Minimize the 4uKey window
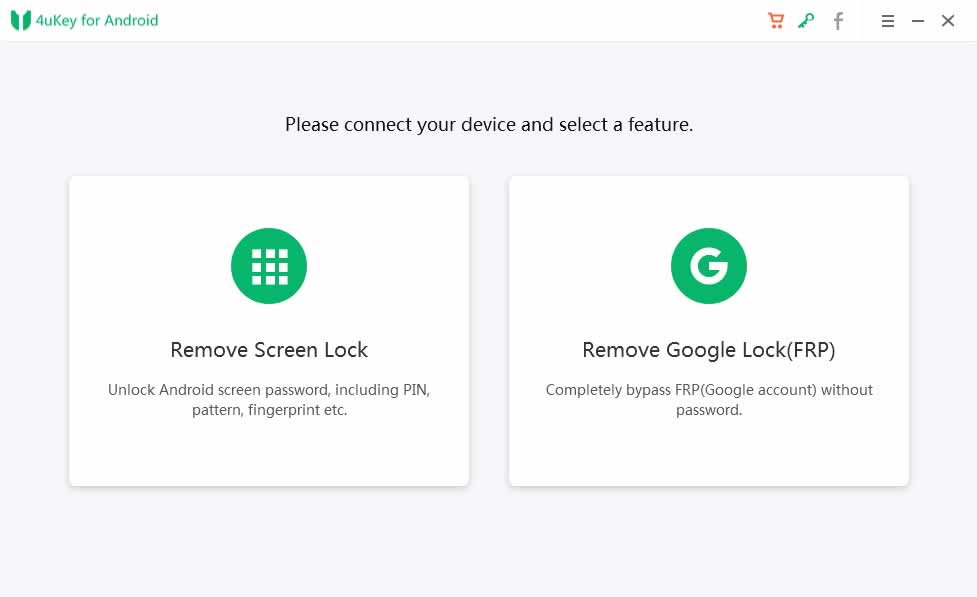977x597 pixels. (918, 21)
